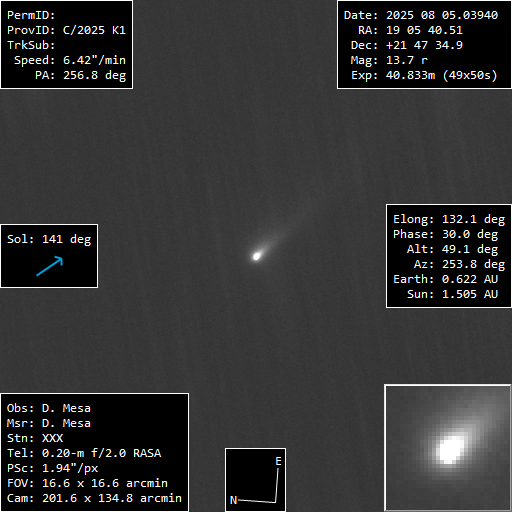512x512 pixels.
Task: Click the Obs: D. Mesa line
Action: pyautogui.click(x=49, y=408)
